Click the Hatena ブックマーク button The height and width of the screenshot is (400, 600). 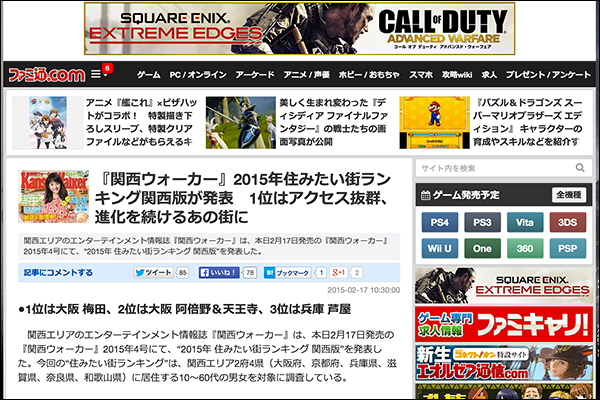[x=288, y=272]
